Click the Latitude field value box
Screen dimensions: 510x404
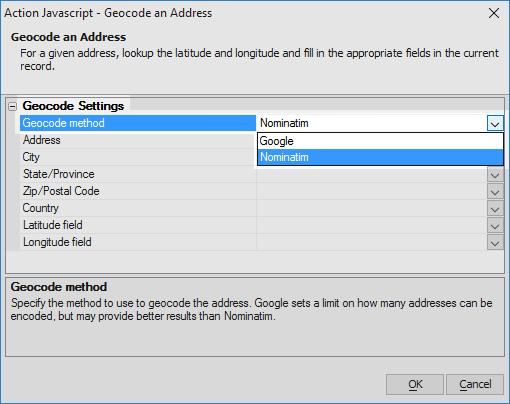coord(372,225)
